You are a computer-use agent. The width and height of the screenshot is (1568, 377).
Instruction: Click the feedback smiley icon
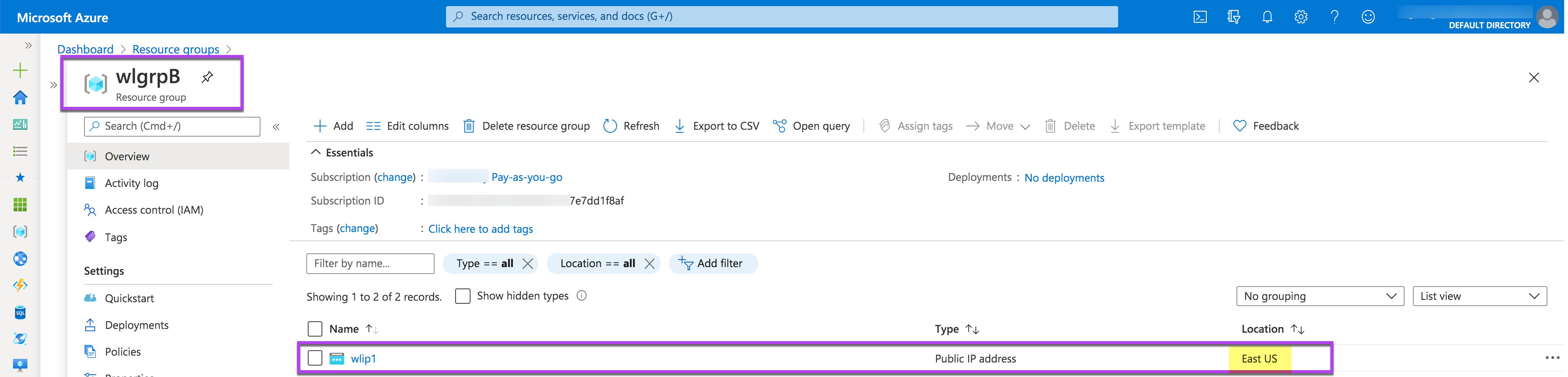(1368, 17)
